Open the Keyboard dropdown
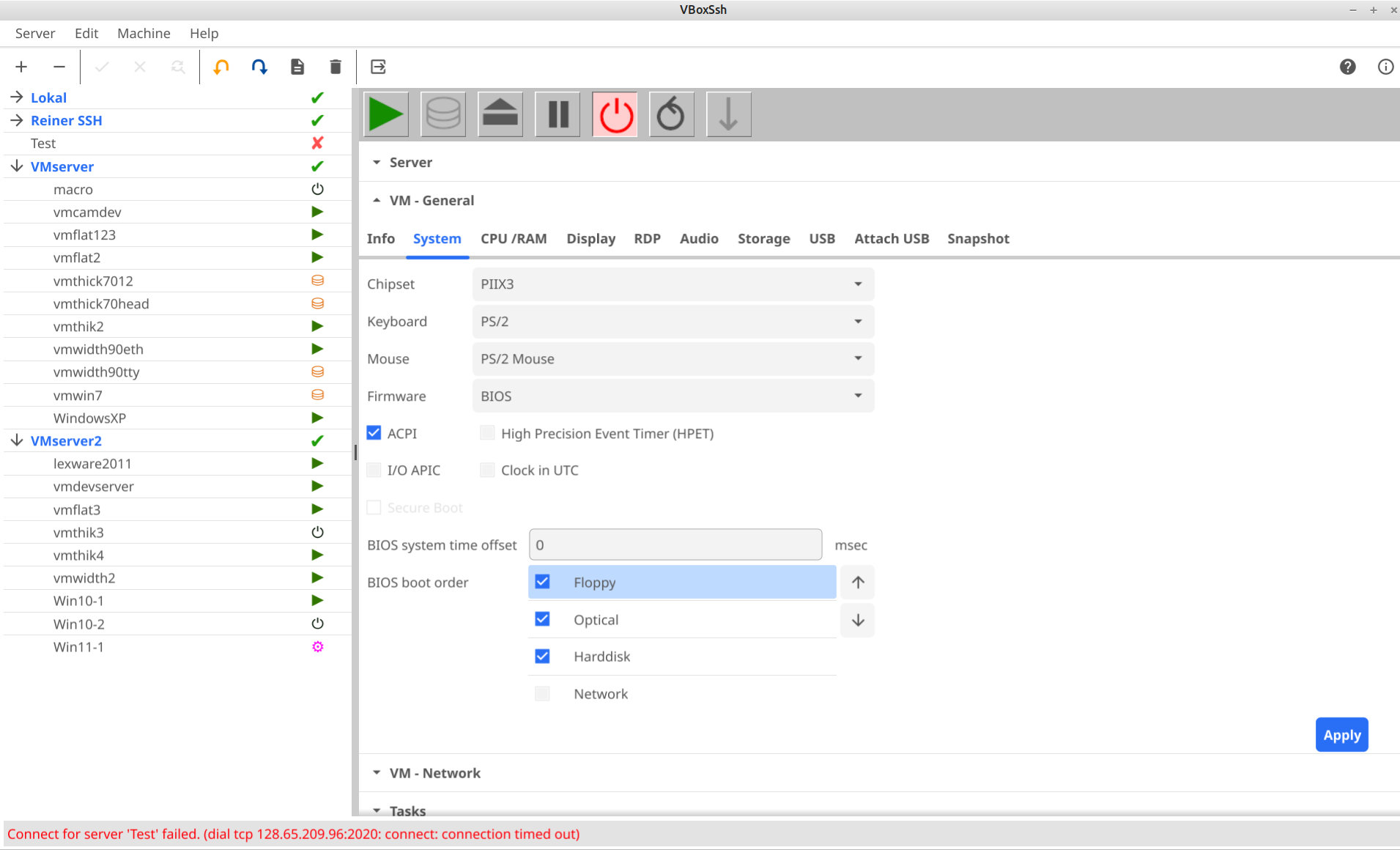This screenshot has height=850, width=1400. point(673,322)
